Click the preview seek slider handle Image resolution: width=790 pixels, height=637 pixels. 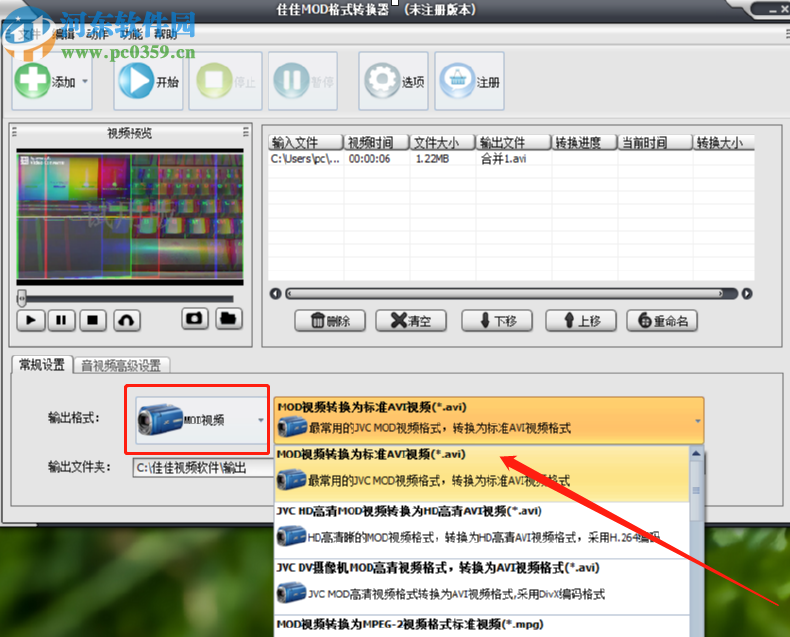(22, 298)
